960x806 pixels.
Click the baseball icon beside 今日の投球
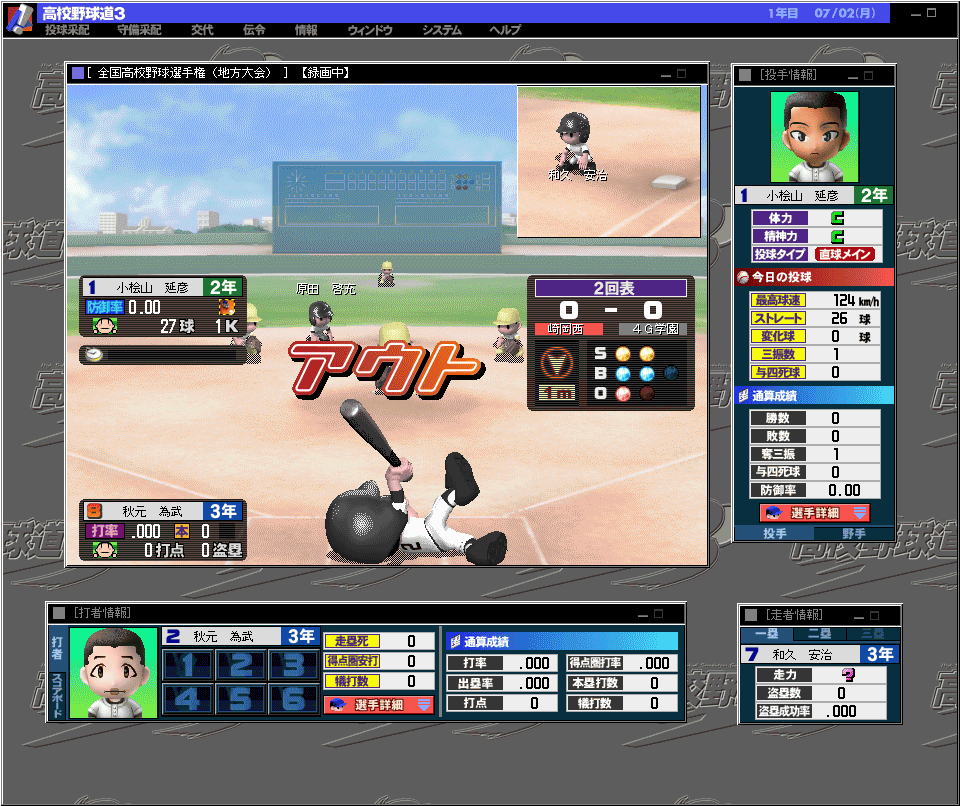pyautogui.click(x=742, y=277)
